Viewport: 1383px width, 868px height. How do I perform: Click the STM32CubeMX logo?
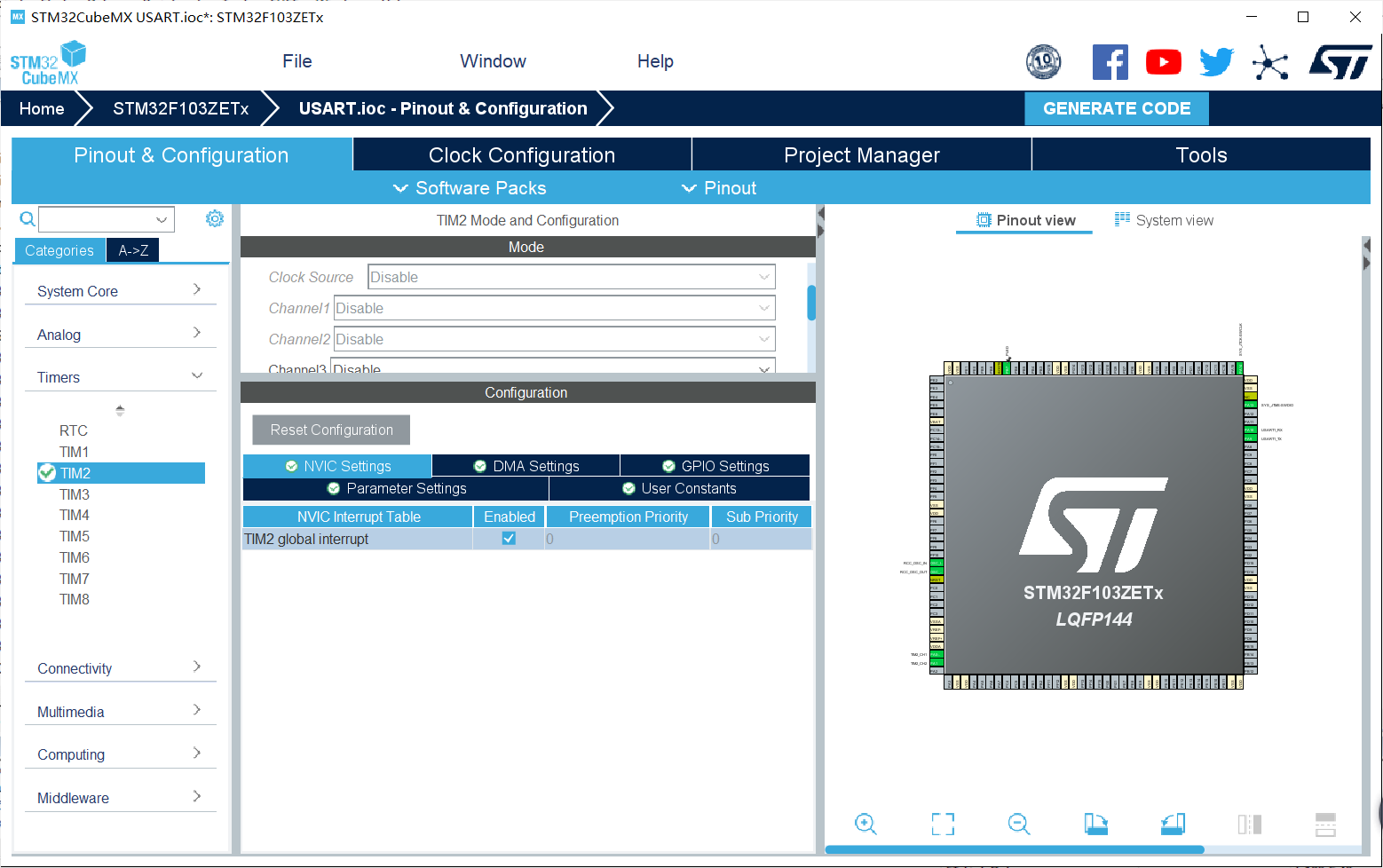pos(49,63)
